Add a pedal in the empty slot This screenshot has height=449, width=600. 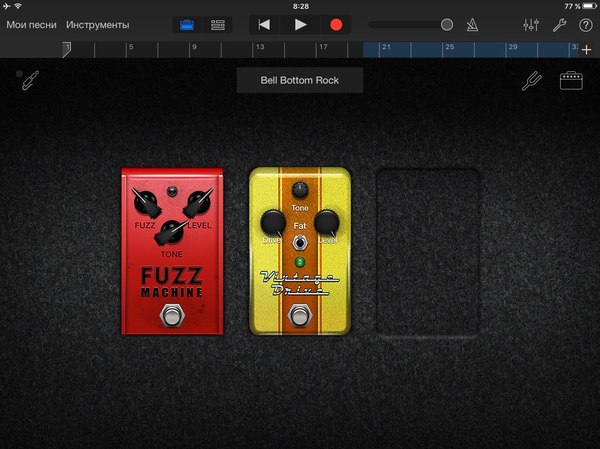point(428,252)
